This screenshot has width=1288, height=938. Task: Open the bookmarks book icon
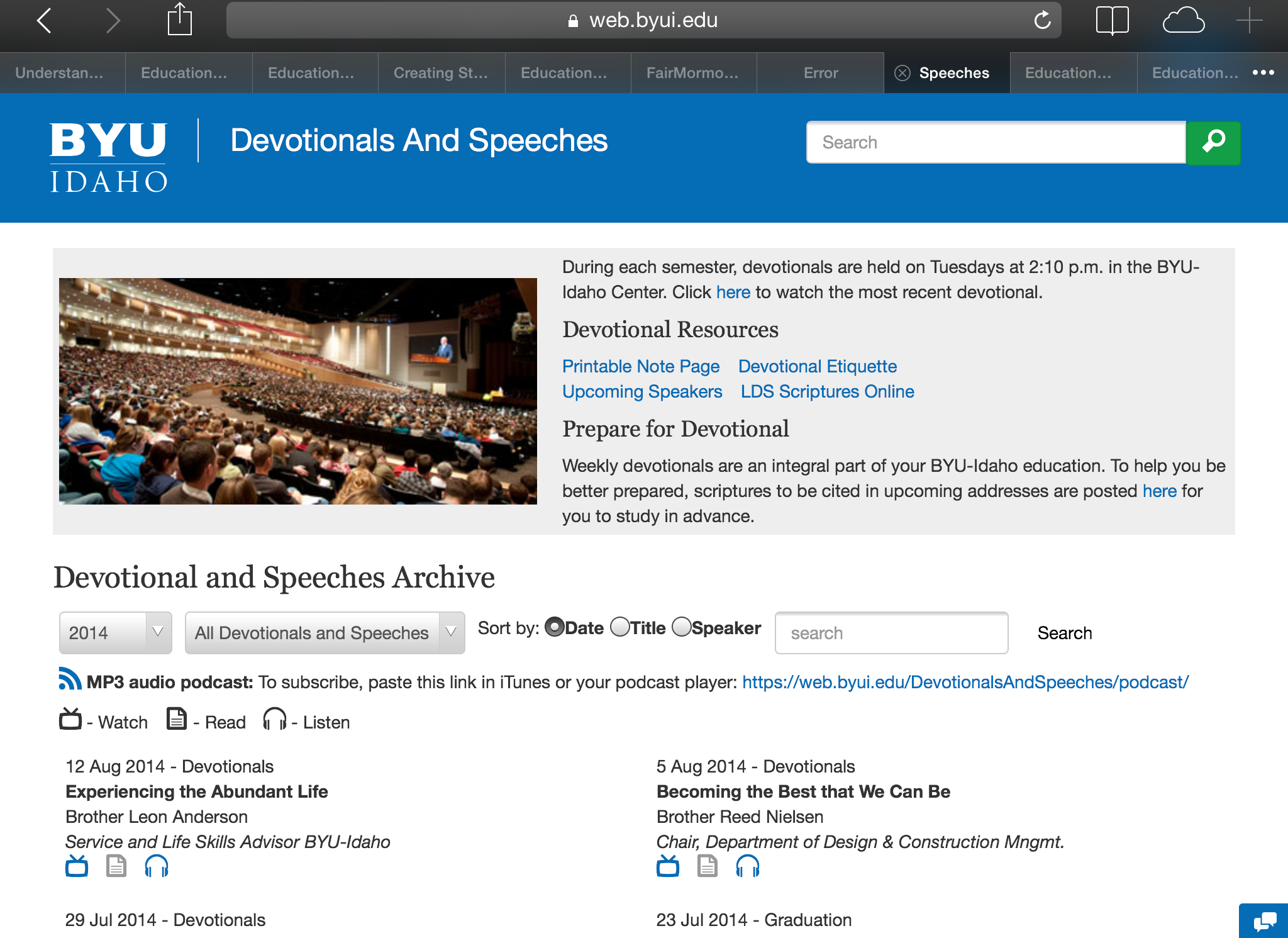pyautogui.click(x=1112, y=20)
